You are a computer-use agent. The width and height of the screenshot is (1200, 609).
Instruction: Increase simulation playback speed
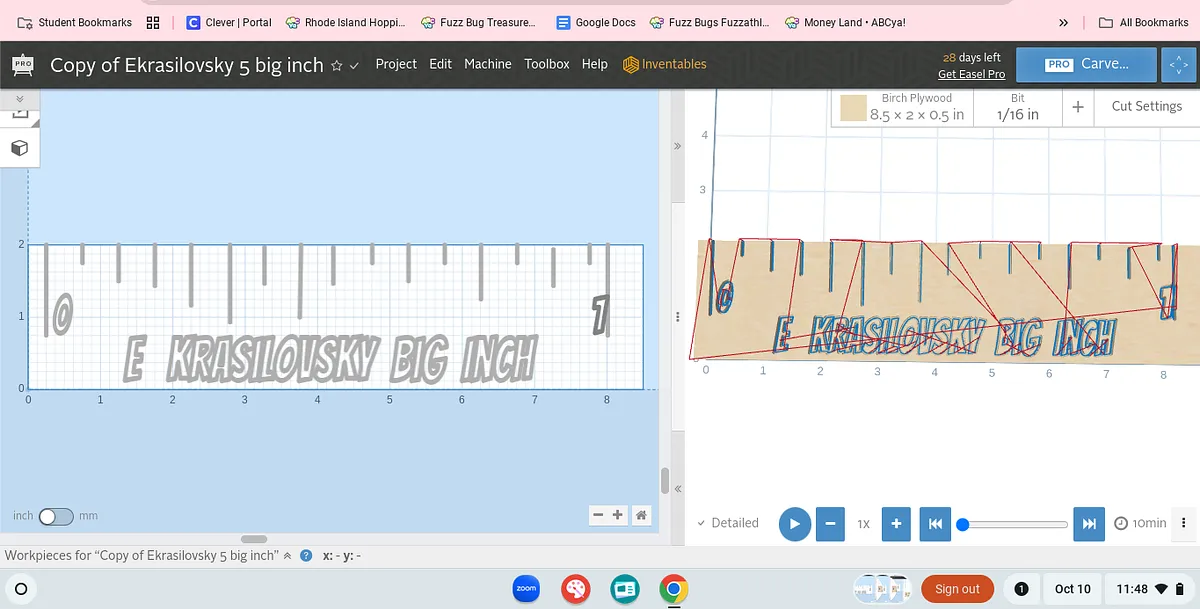[896, 523]
